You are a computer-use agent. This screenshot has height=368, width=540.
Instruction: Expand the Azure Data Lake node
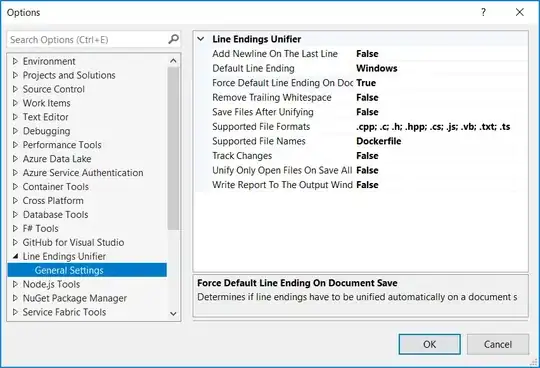pos(15,159)
